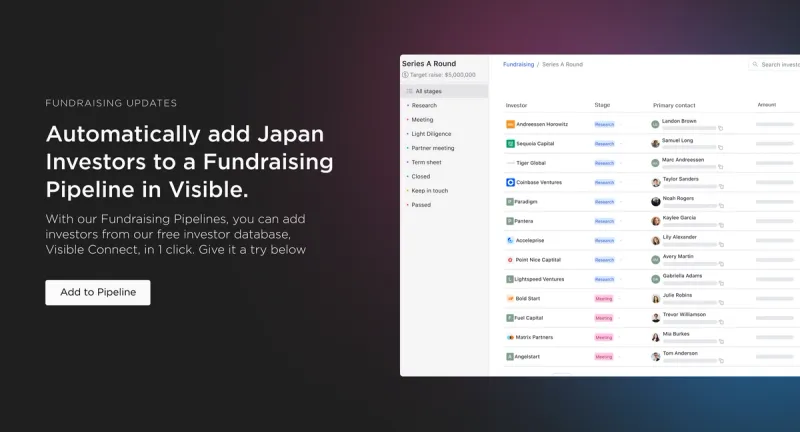Click Trevor Williamson's avatar
This screenshot has width=800, height=432.
pyautogui.click(x=656, y=318)
